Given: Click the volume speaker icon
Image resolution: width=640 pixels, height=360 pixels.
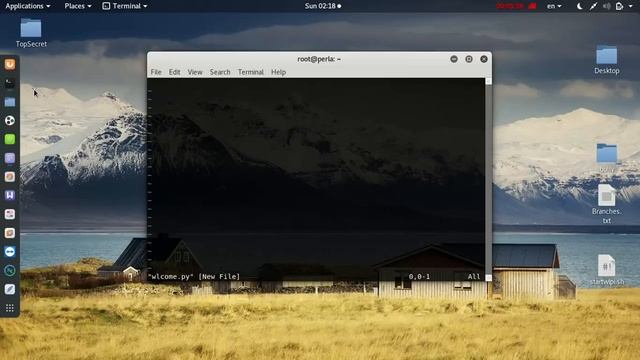Looking at the screenshot, I should pyautogui.click(x=607, y=6).
